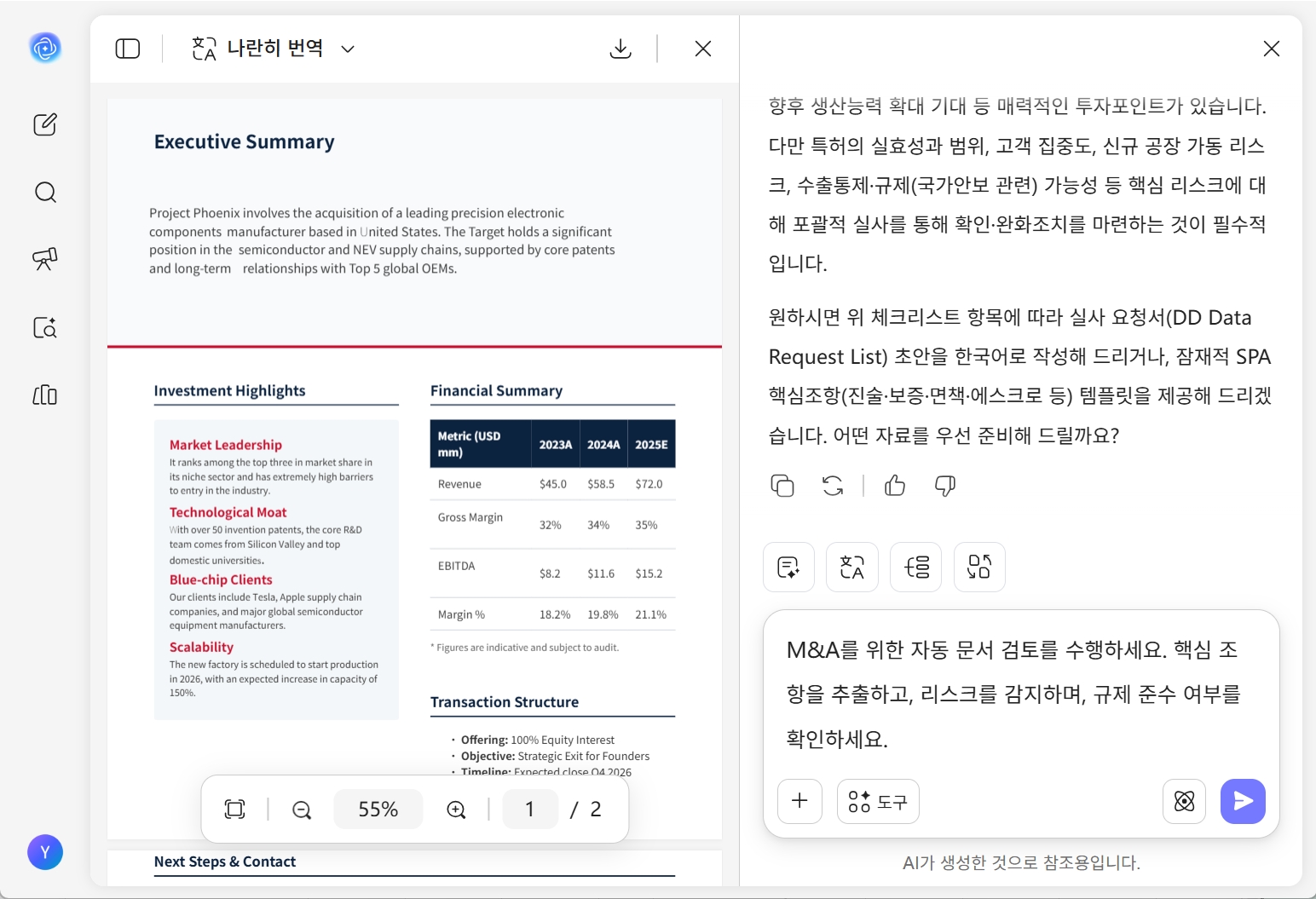This screenshot has height=899, width=1316.
Task: Enable deep thinking mode via the atom icon
Action: 1184,801
